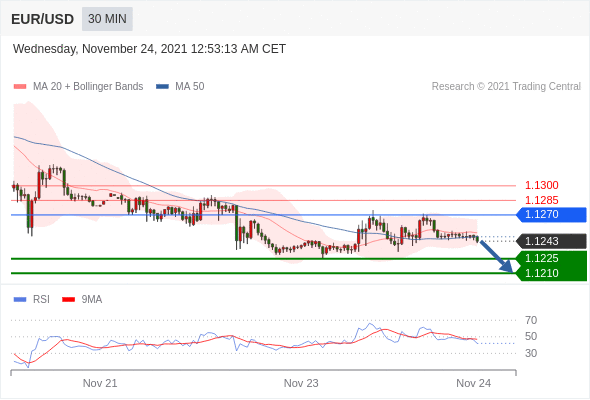Toggle MA 20 + Bollinger Bands legend label
590x400 pixels.
pyautogui.click(x=88, y=87)
